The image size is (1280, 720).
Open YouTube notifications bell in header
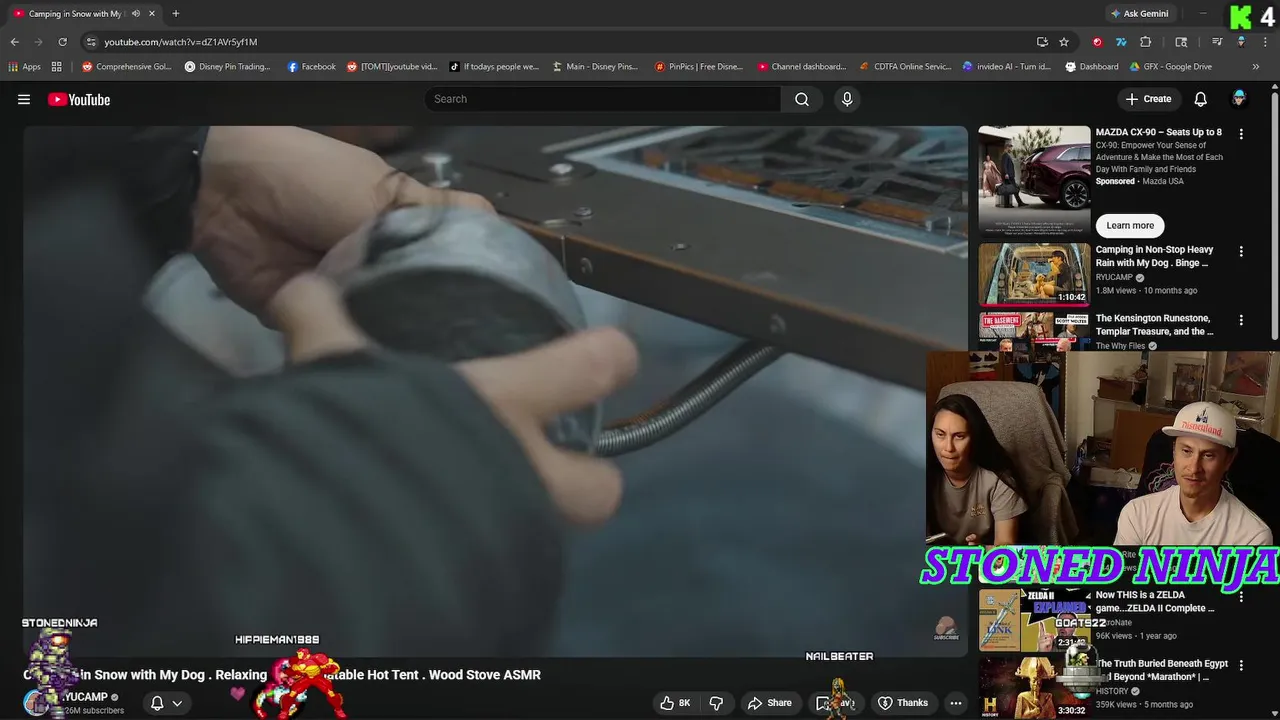1200,99
